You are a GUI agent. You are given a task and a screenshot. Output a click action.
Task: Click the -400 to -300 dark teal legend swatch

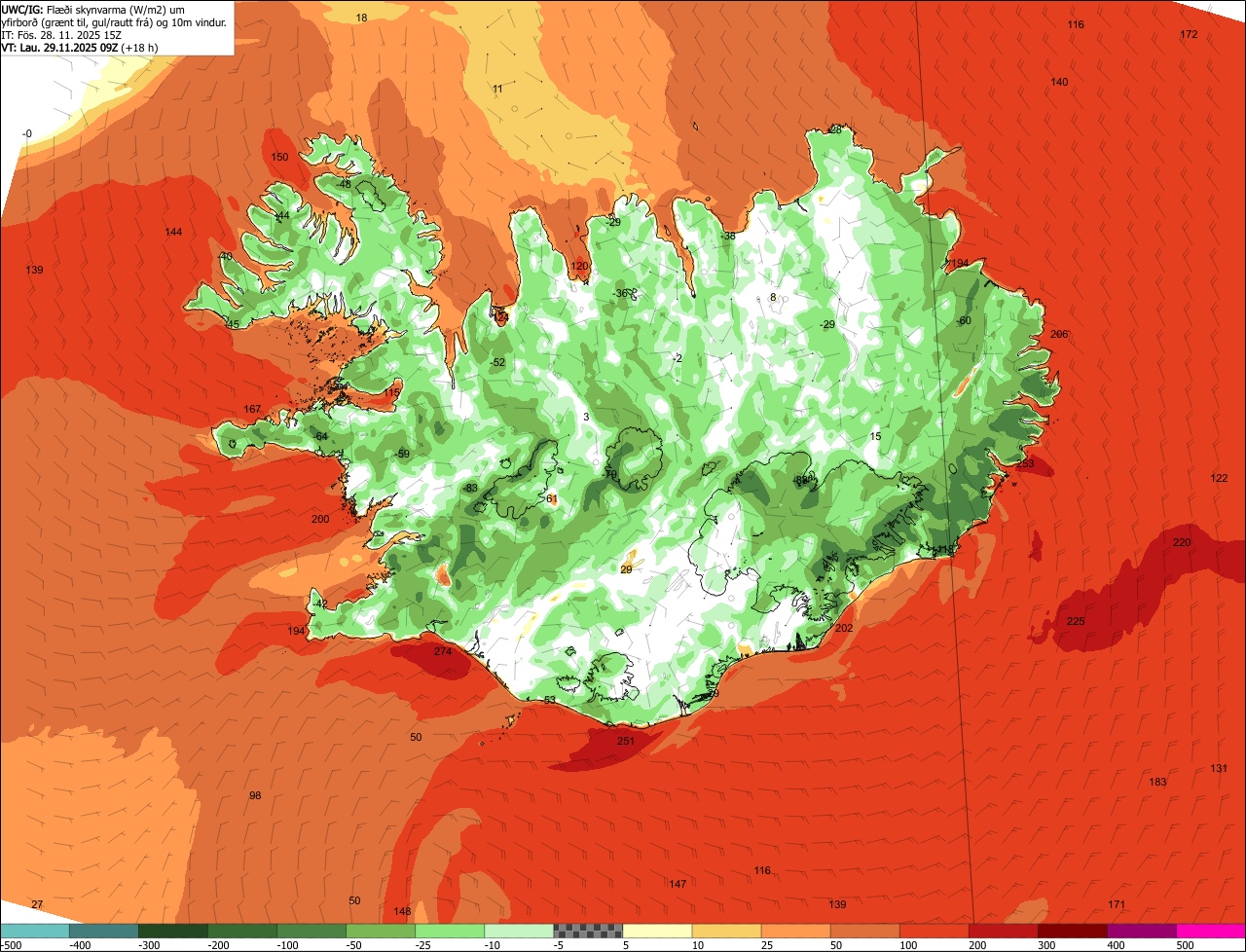pos(104,930)
